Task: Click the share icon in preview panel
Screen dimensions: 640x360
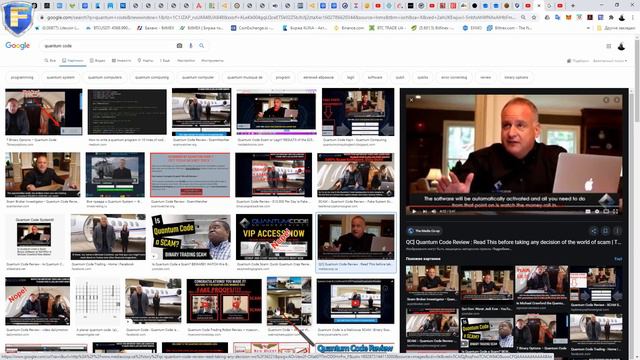Action: [594, 231]
